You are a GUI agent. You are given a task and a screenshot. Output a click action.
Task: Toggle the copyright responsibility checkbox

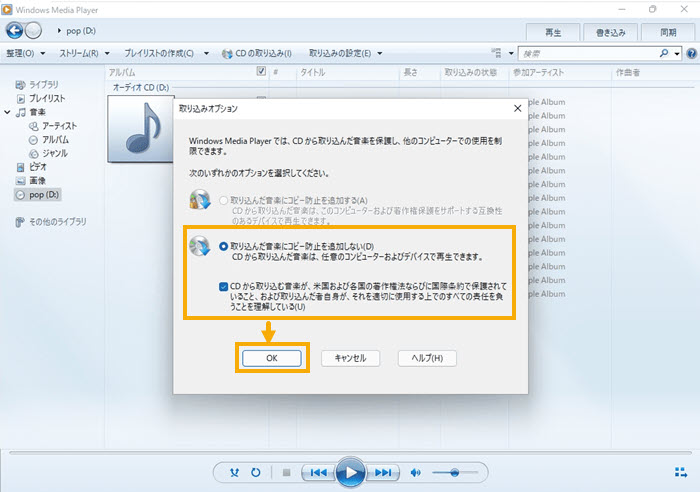tap(224, 286)
